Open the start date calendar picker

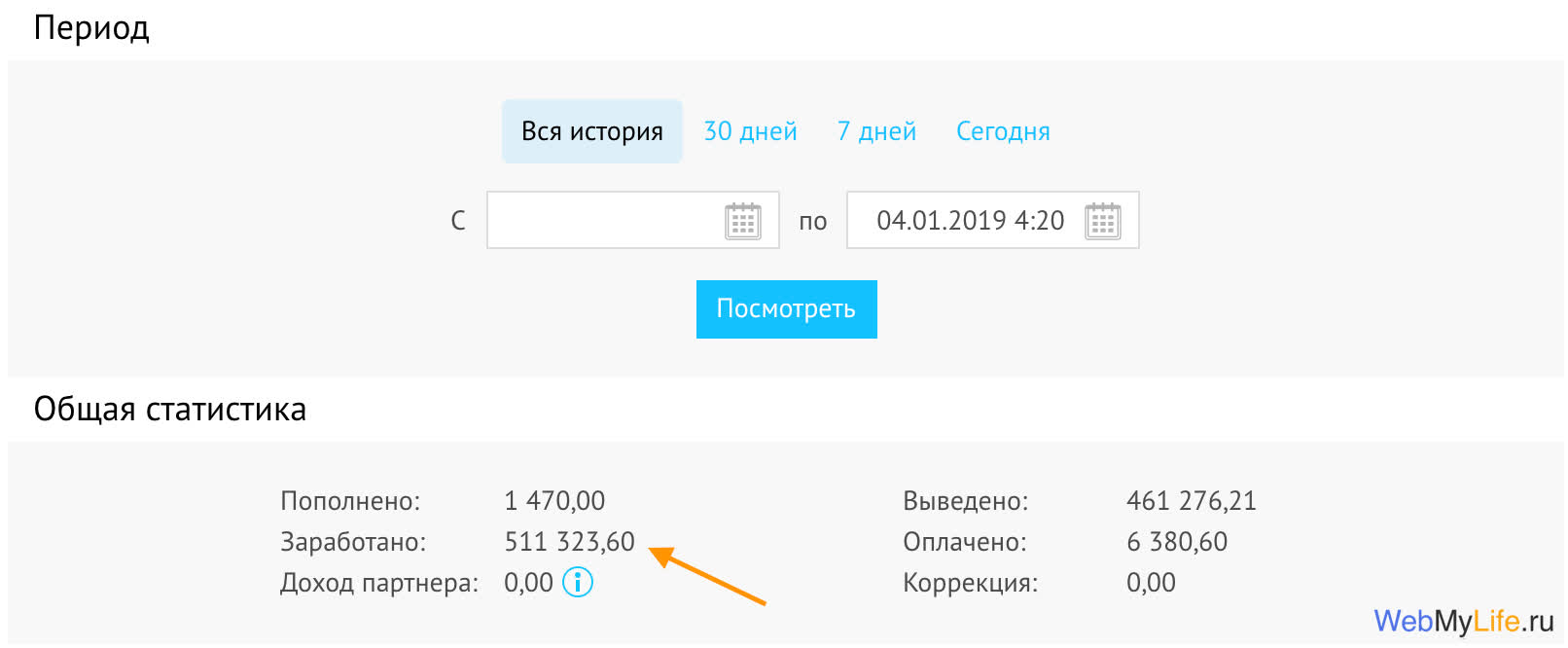(743, 221)
